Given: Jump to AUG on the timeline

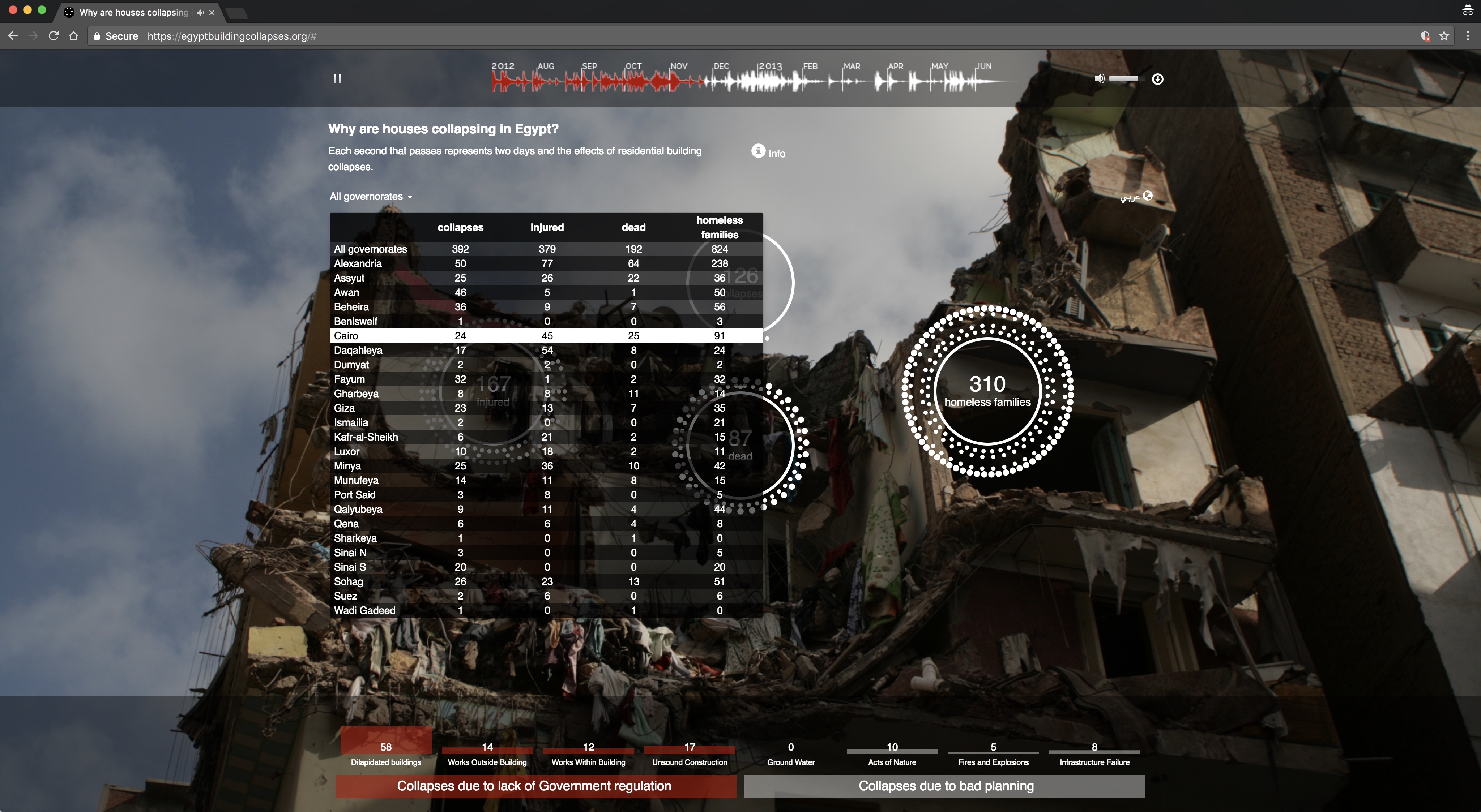Looking at the screenshot, I should coord(546,66).
